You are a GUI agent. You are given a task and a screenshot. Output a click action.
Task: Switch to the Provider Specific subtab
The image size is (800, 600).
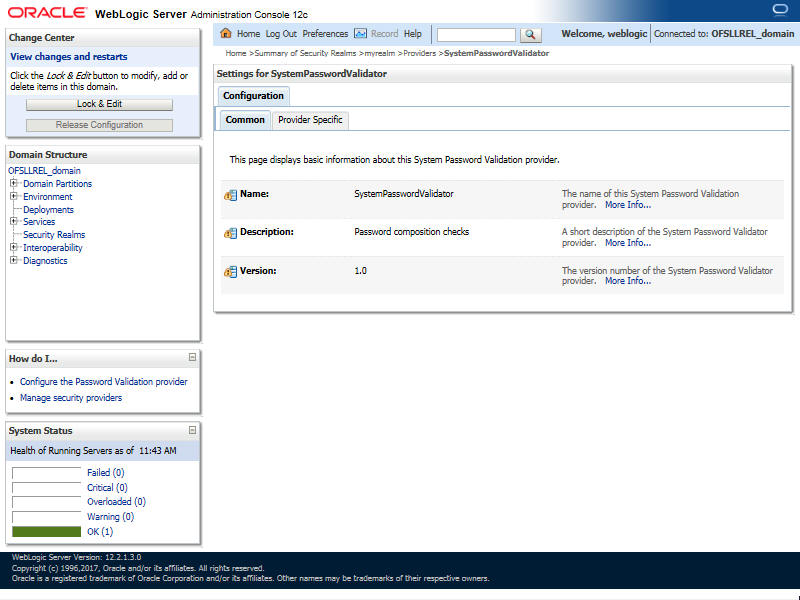click(310, 120)
